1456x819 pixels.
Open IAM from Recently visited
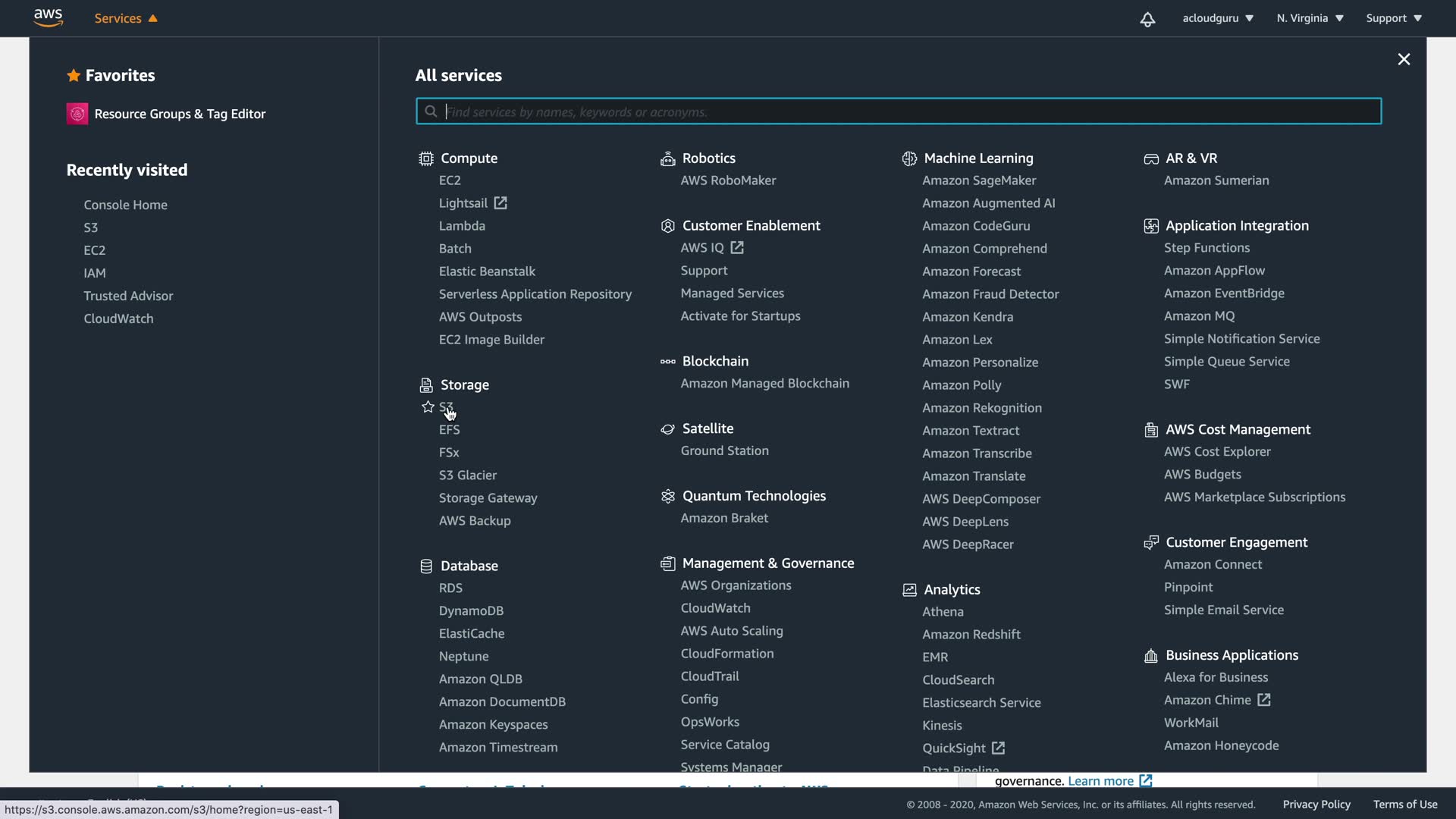95,273
